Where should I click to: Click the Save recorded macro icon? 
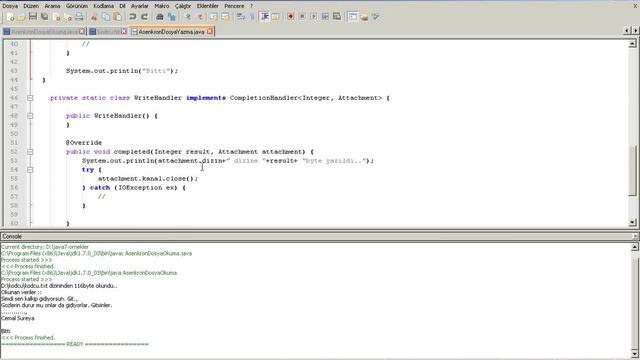point(337,17)
